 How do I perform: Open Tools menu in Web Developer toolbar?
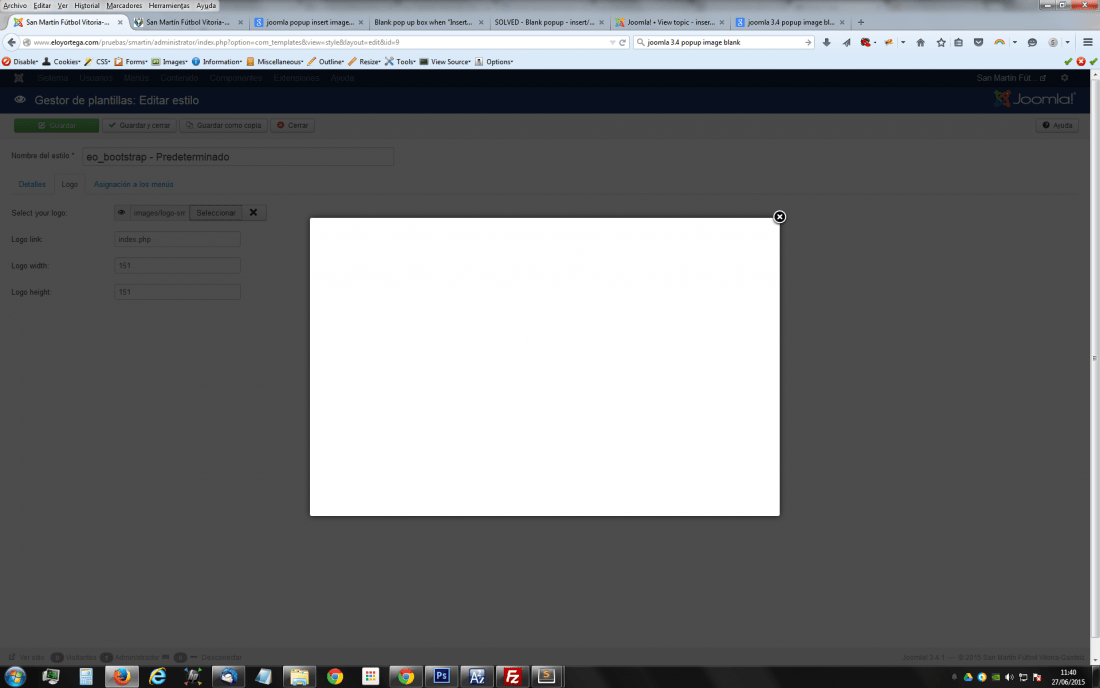[400, 62]
